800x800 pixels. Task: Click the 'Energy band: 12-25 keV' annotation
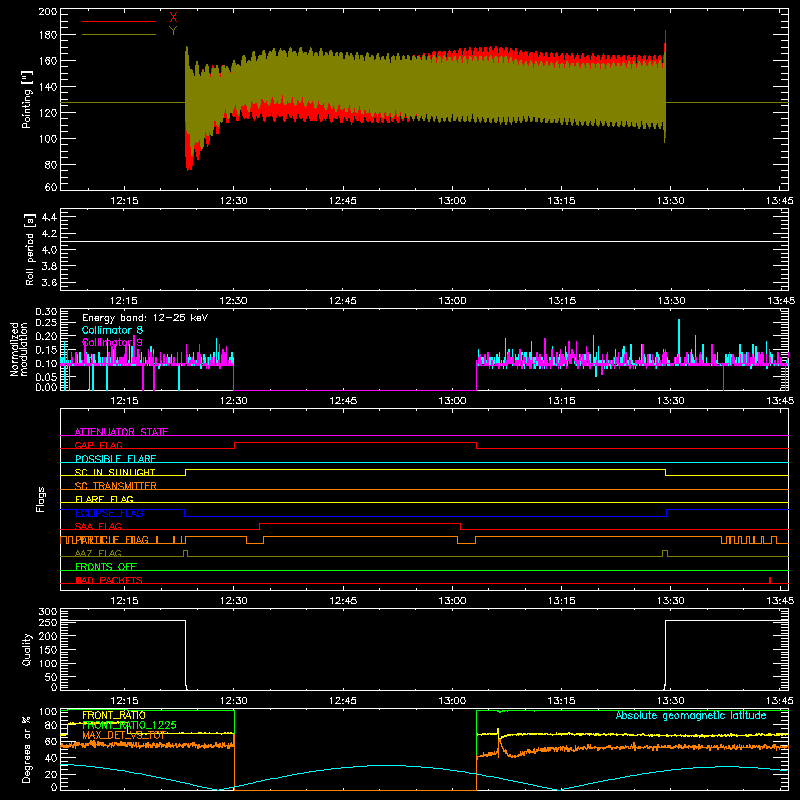coord(145,318)
